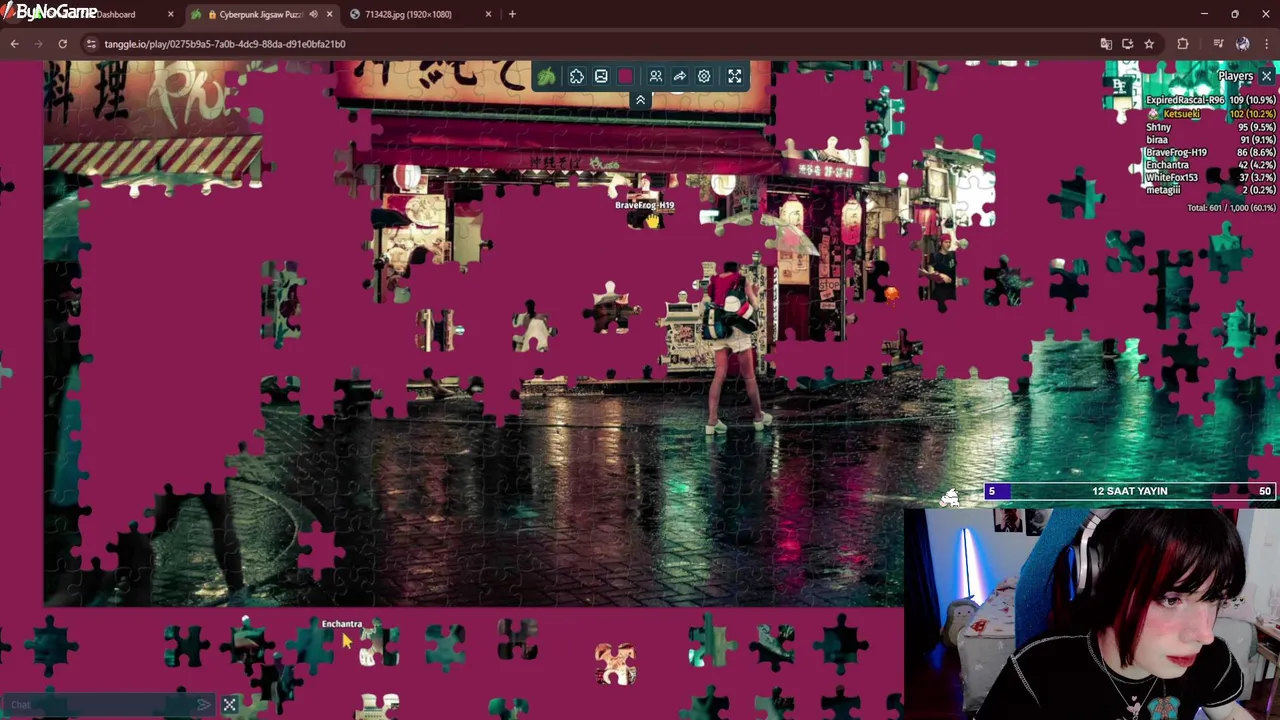Open the browser profile avatar
This screenshot has width=1280, height=720.
pos(1242,44)
